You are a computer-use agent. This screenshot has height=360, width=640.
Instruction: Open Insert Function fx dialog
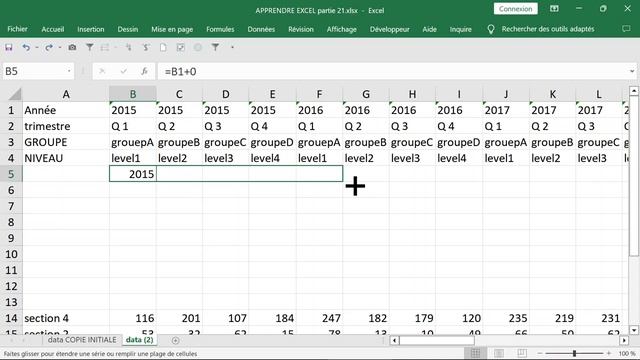click(x=144, y=71)
